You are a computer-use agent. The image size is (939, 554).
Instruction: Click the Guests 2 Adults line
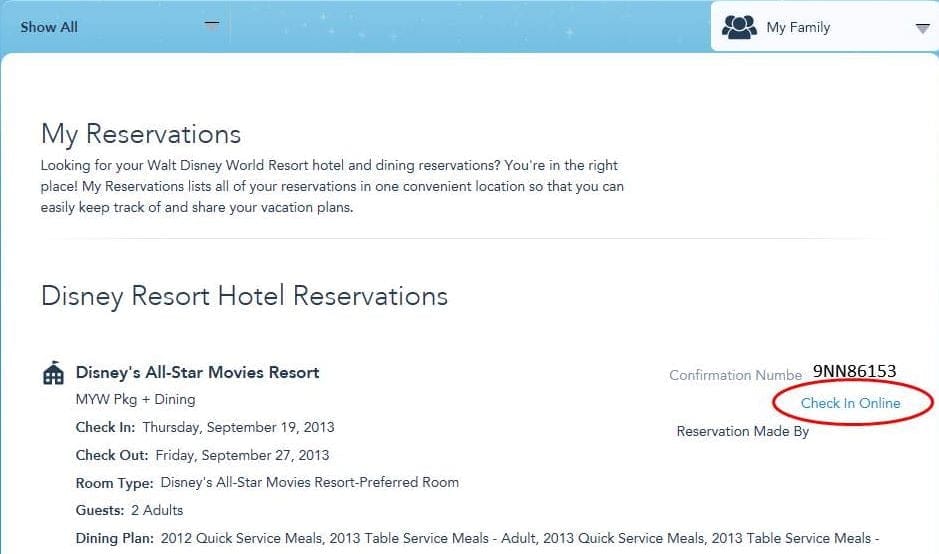pyautogui.click(x=129, y=510)
